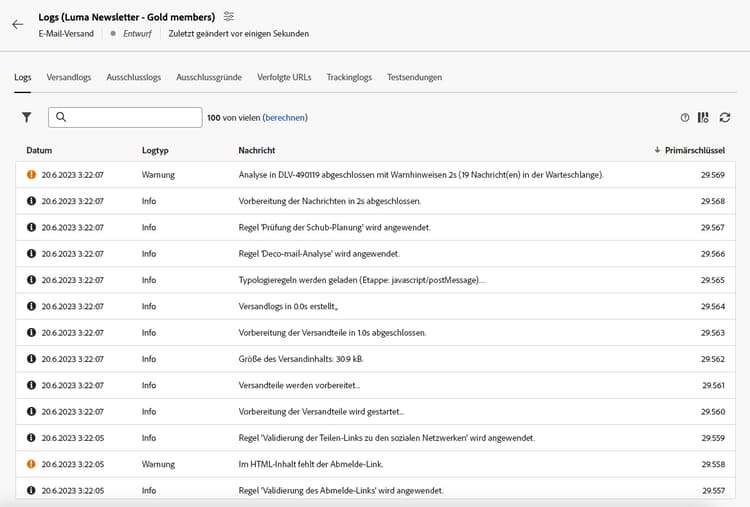
Task: Focus the log search input field
Action: tap(125, 117)
